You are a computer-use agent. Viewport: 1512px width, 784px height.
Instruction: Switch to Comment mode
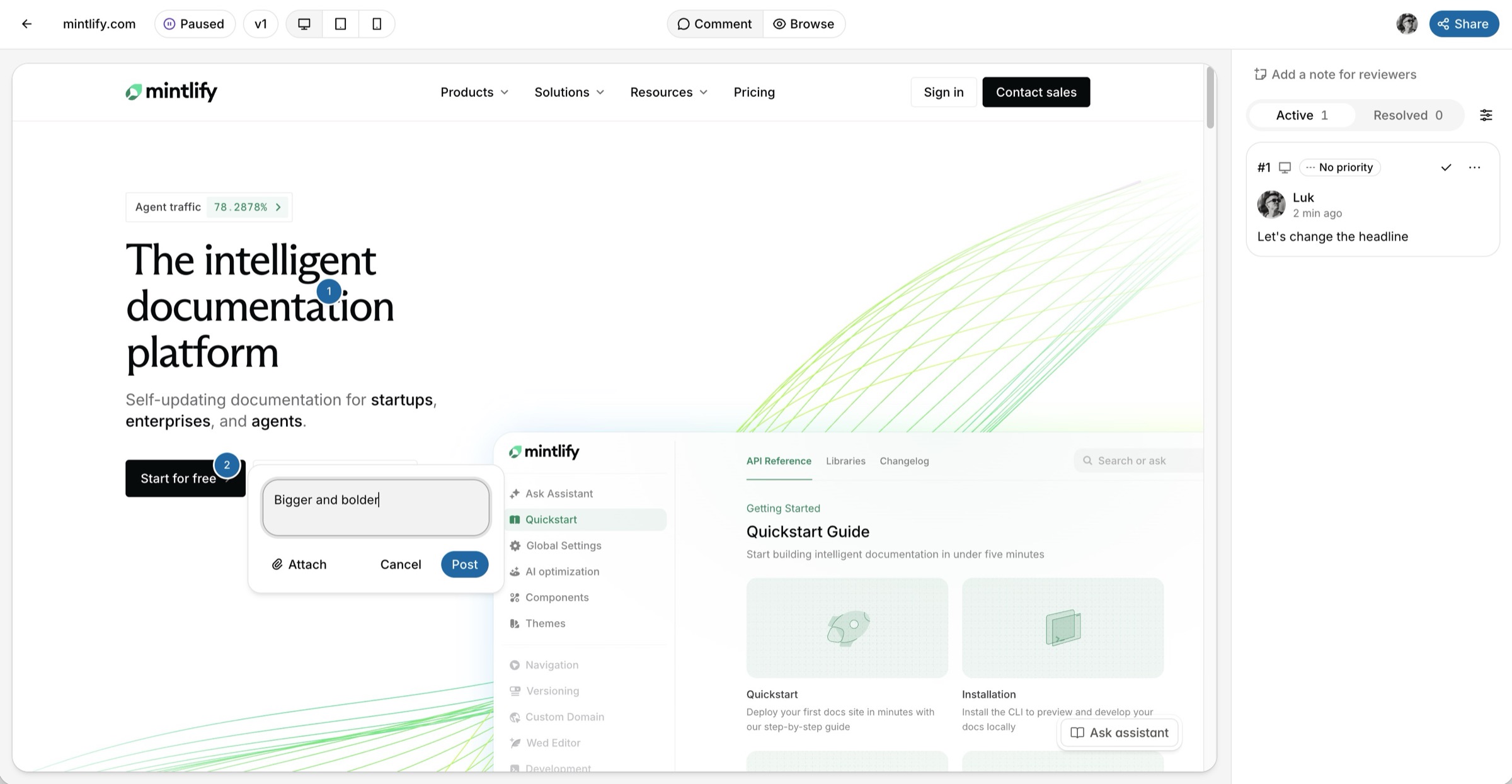click(x=714, y=24)
